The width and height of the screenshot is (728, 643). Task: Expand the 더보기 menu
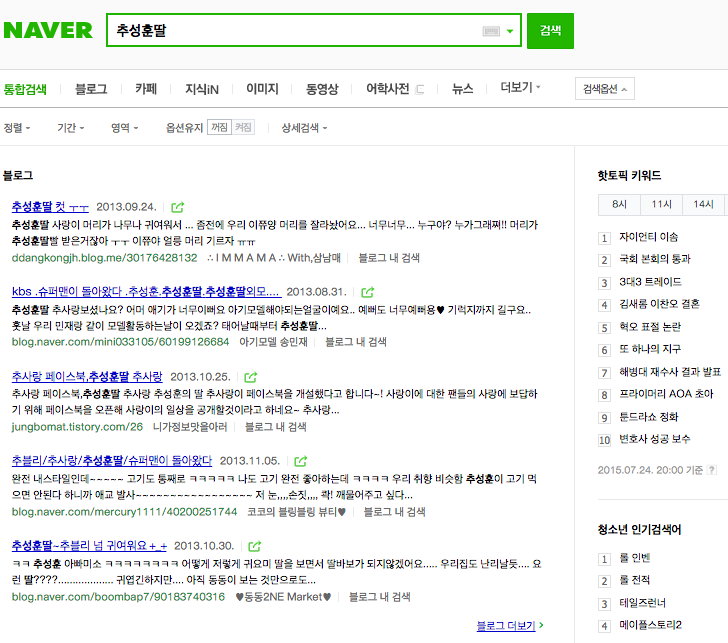click(x=520, y=87)
